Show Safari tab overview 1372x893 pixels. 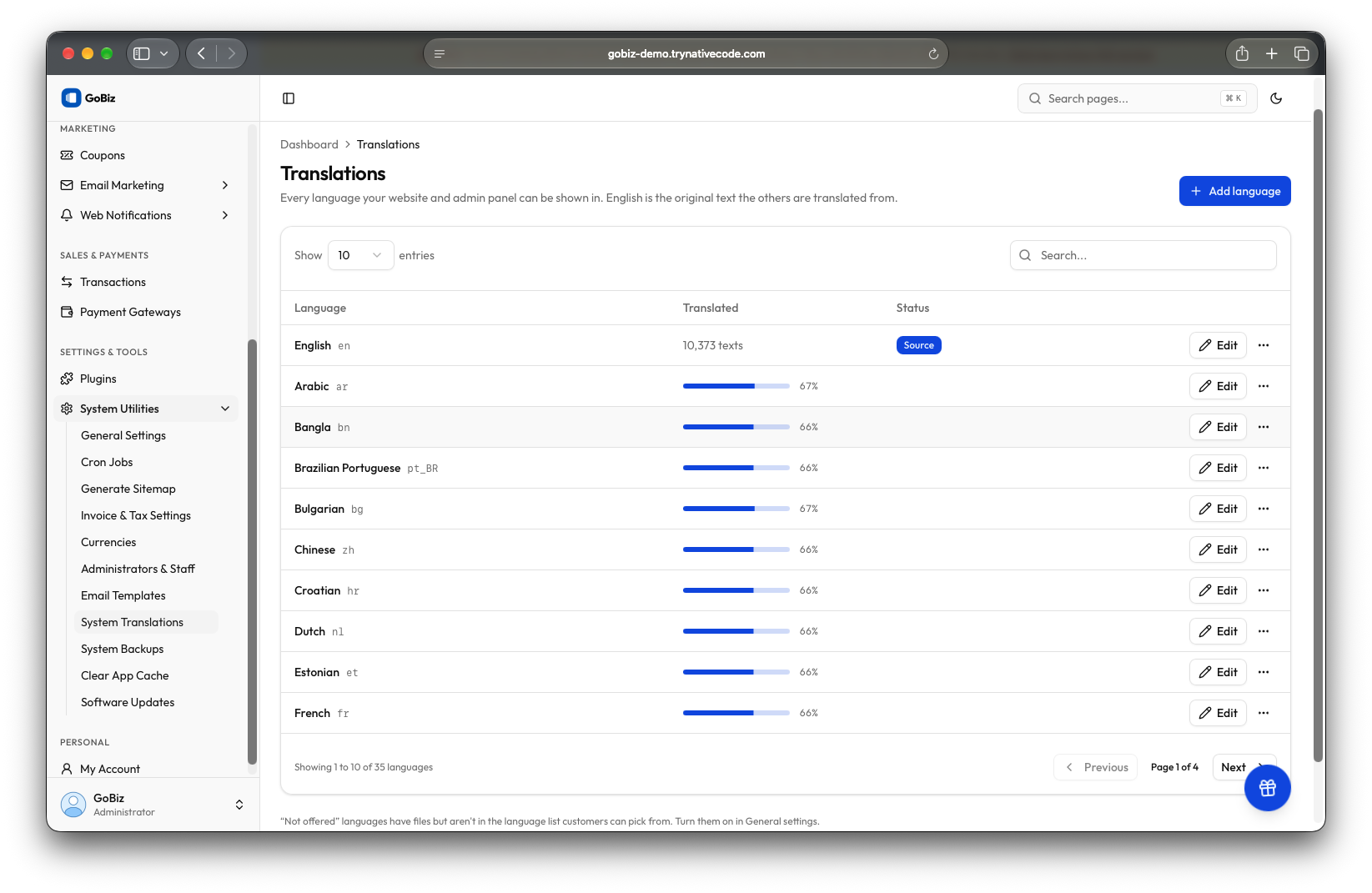[1301, 53]
